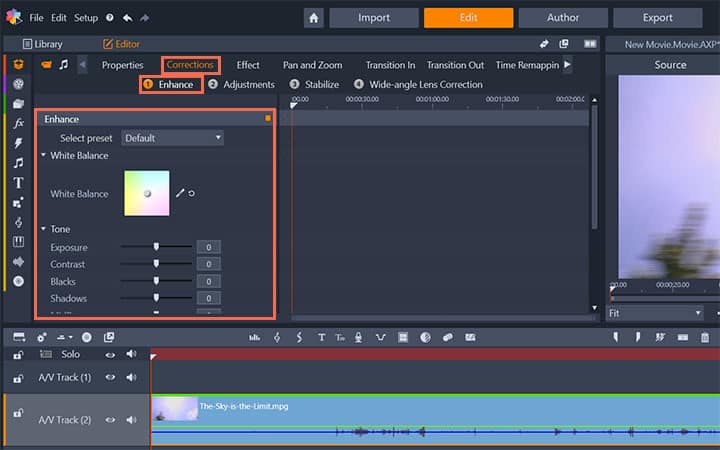
Task: Lock A/V Track (1)
Action: click(x=18, y=378)
